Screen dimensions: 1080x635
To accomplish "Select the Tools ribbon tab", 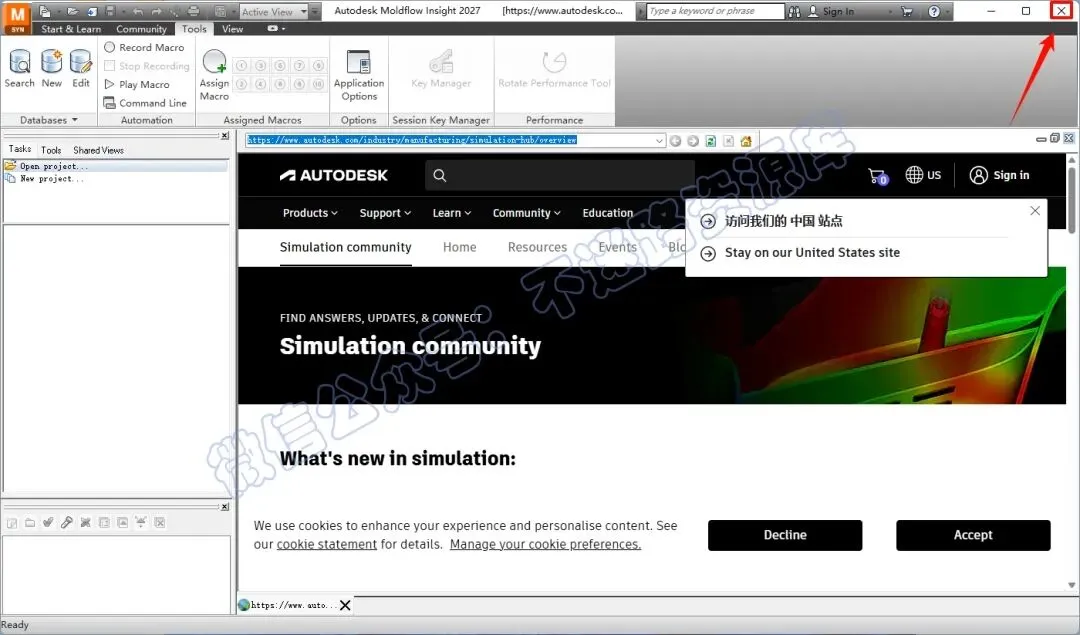I will click(x=194, y=29).
